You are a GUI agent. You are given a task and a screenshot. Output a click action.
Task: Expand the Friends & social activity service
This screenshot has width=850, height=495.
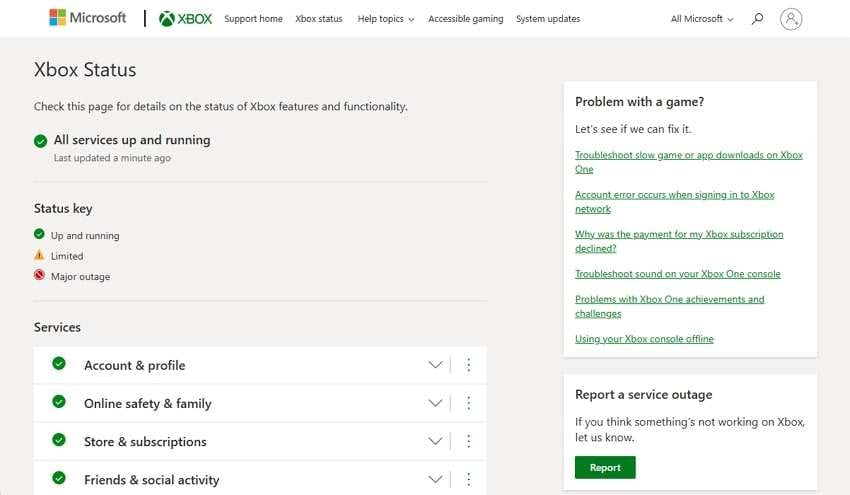point(435,479)
